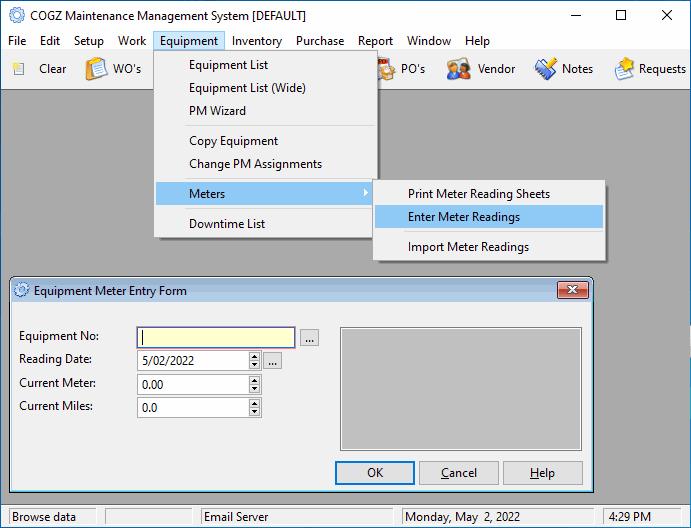Decrease the Current Miles value

coord(254,412)
